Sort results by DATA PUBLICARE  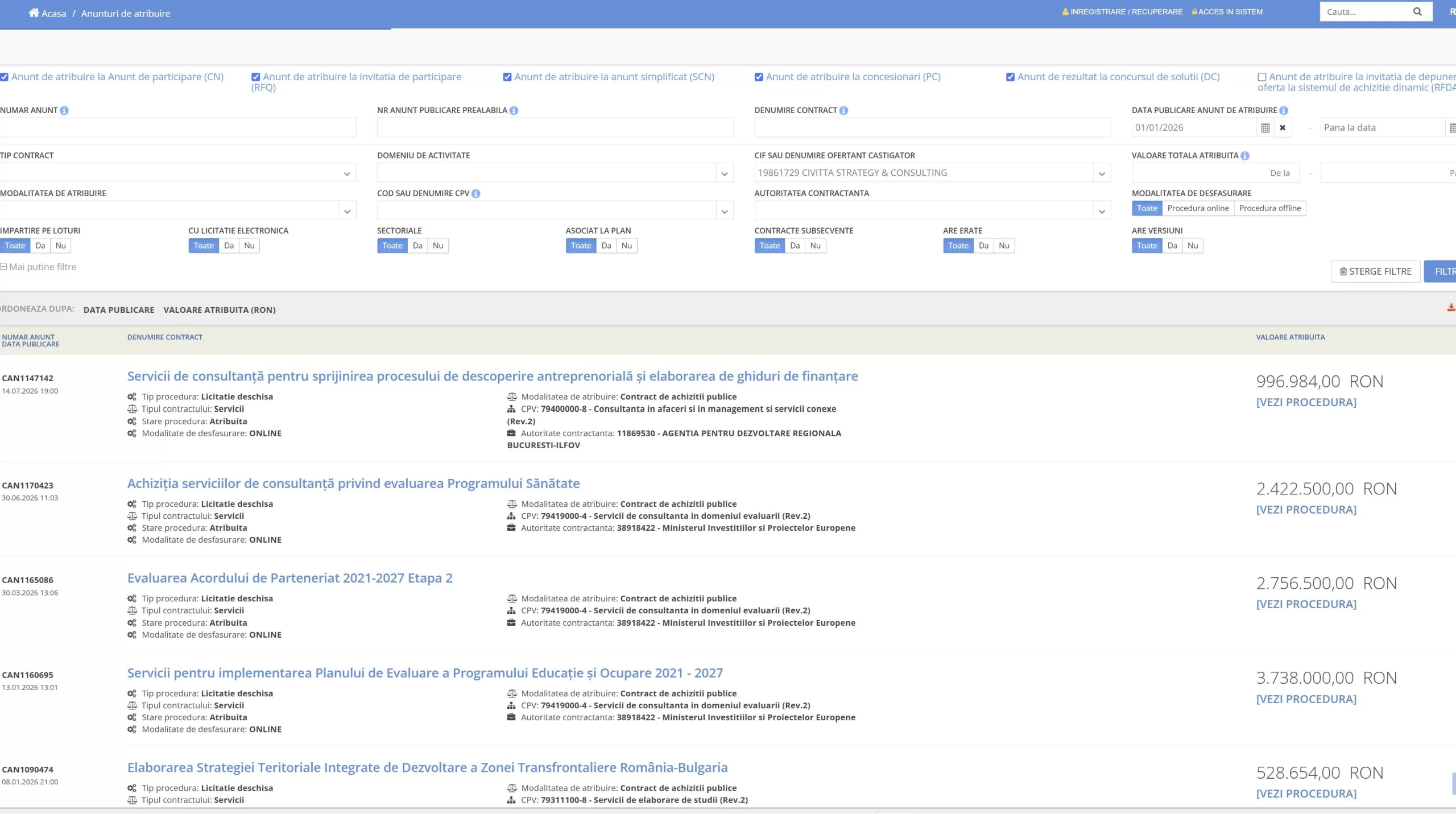[119, 310]
